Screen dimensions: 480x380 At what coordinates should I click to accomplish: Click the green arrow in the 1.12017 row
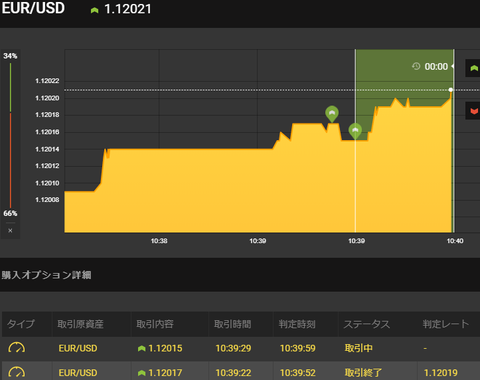142,373
